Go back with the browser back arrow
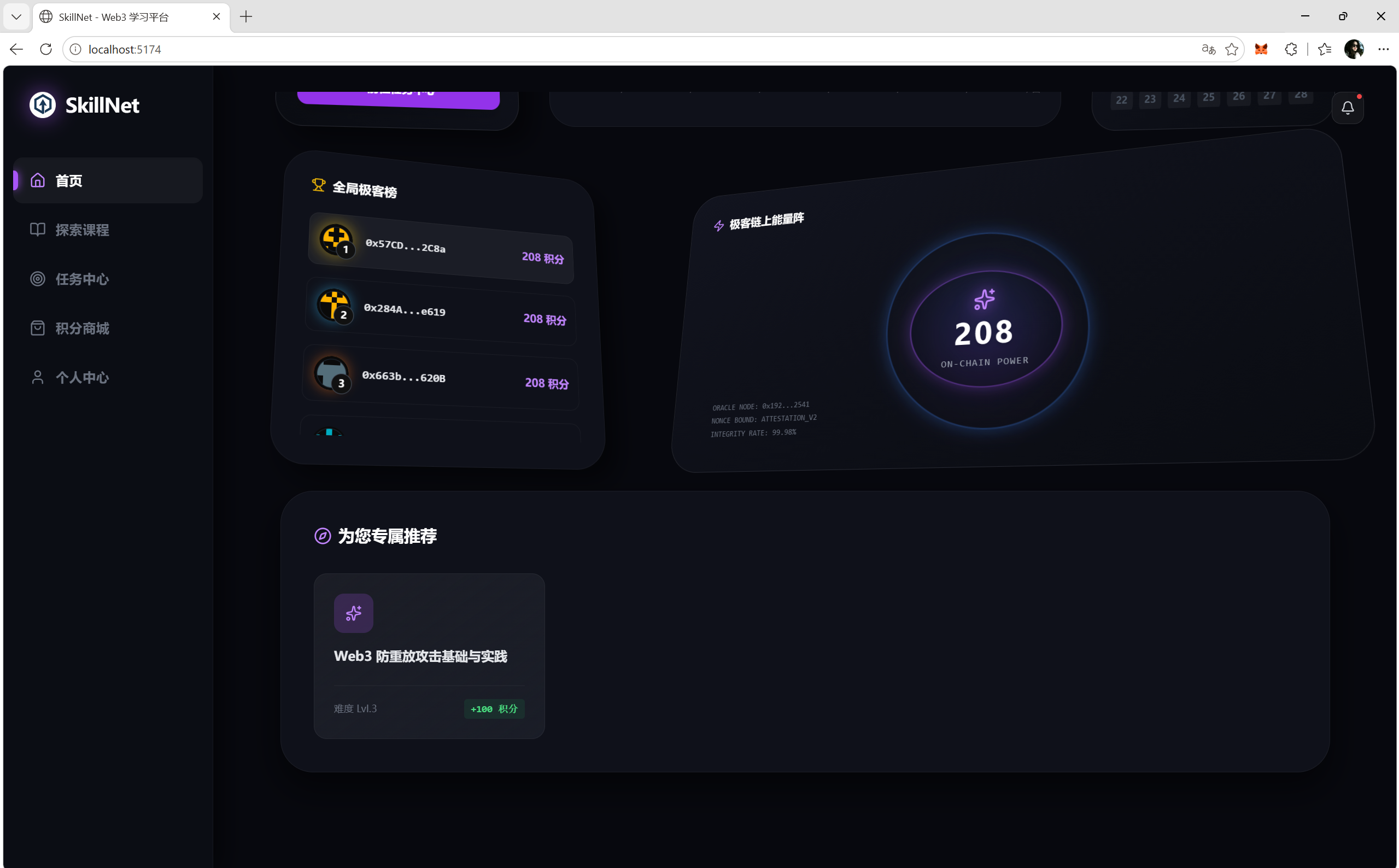Viewport: 1399px width, 868px height. [16, 49]
